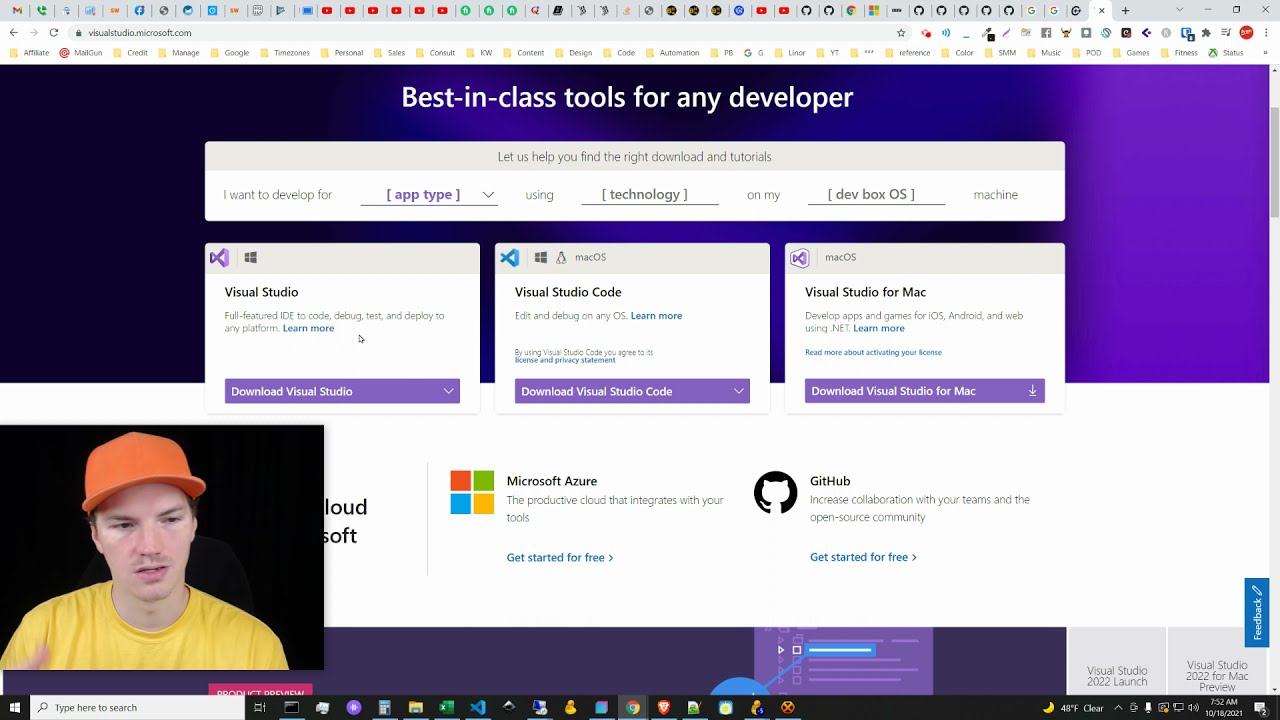Viewport: 1280px width, 720px height.
Task: Open Brave browser from the taskbar
Action: pyautogui.click(x=664, y=708)
